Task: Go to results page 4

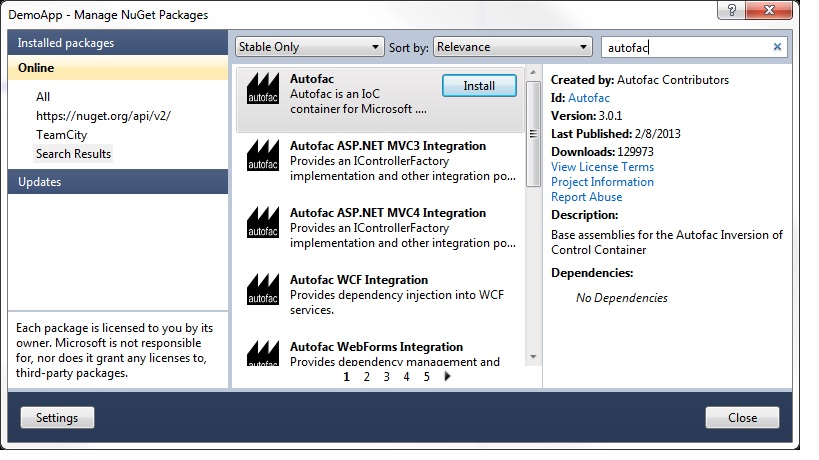Action: tap(406, 376)
